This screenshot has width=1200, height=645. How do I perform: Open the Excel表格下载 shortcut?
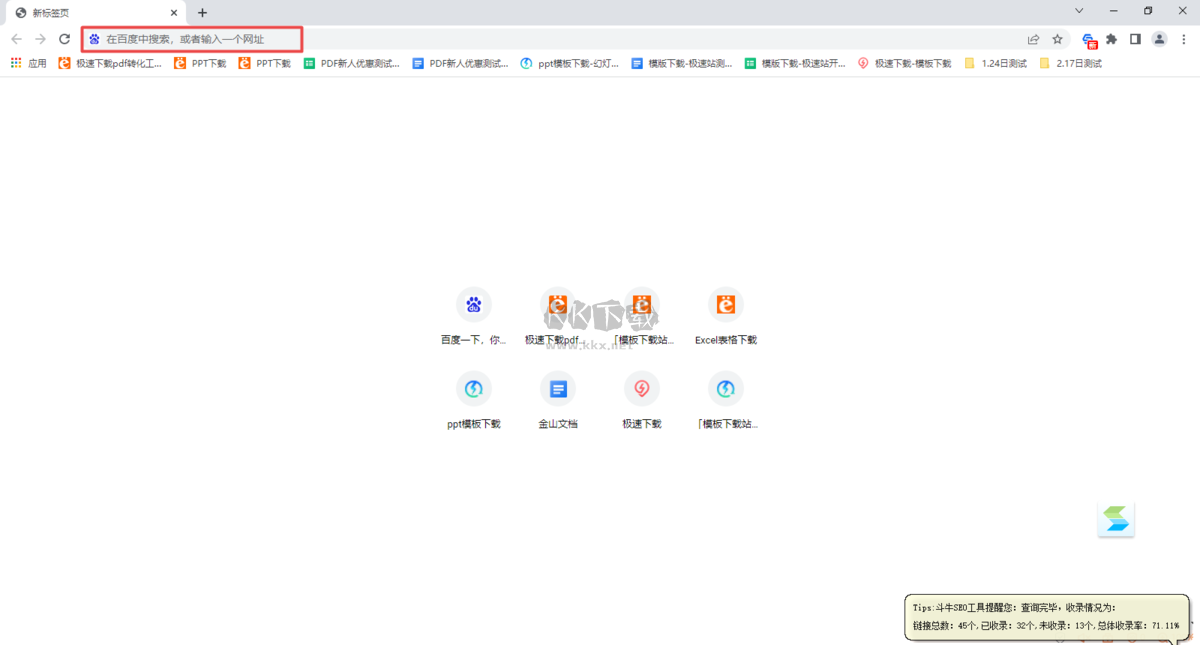pyautogui.click(x=726, y=304)
